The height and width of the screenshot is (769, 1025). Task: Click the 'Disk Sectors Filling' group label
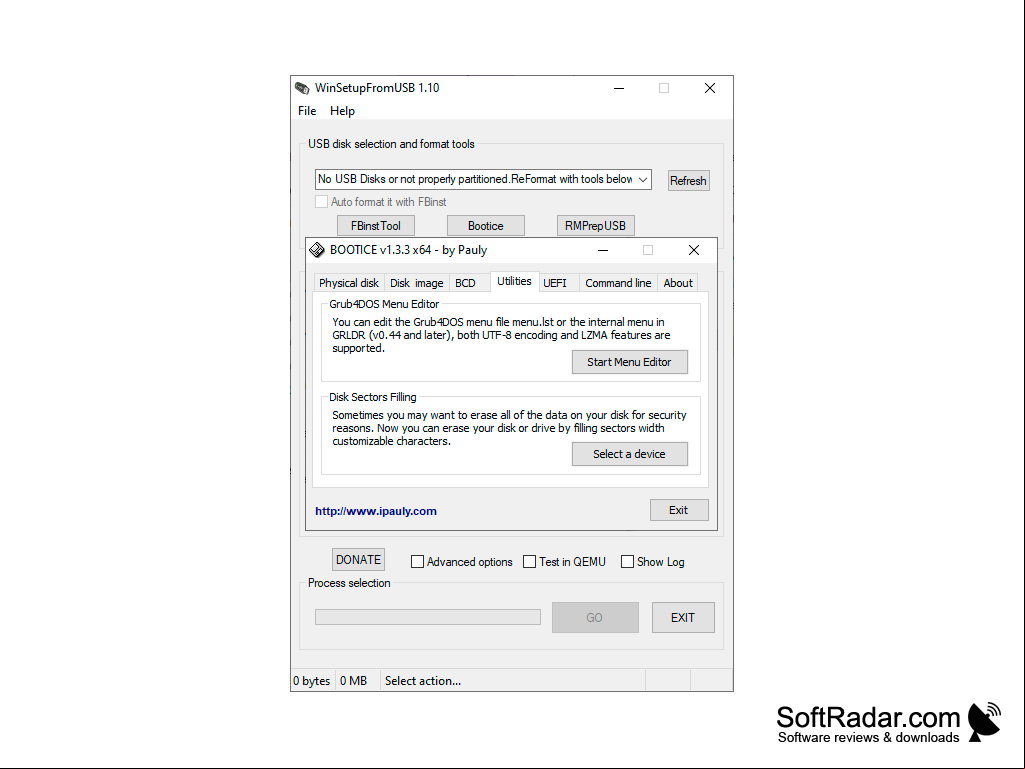[373, 397]
